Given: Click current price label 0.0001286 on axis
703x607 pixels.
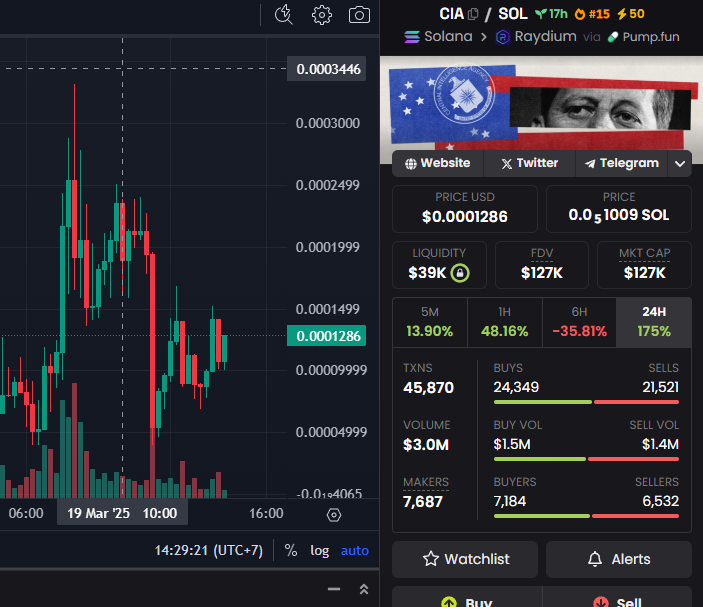Looking at the screenshot, I should click(x=326, y=336).
